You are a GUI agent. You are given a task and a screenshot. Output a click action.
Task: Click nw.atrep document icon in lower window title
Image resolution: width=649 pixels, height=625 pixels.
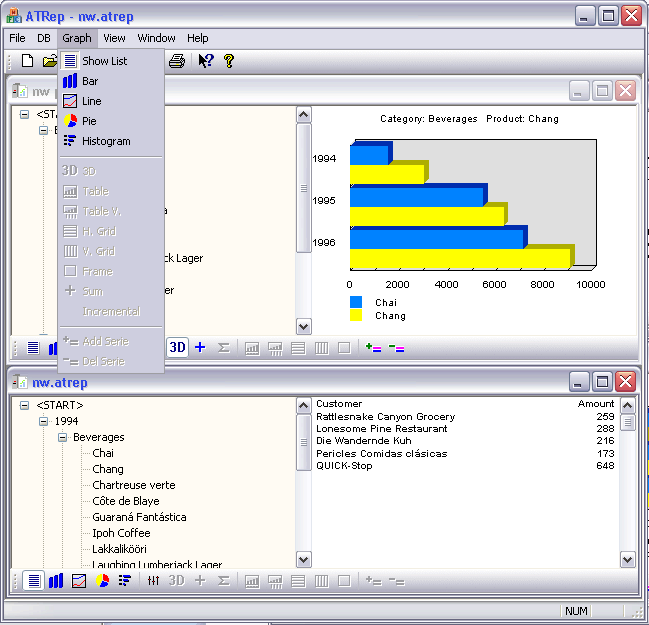19,382
